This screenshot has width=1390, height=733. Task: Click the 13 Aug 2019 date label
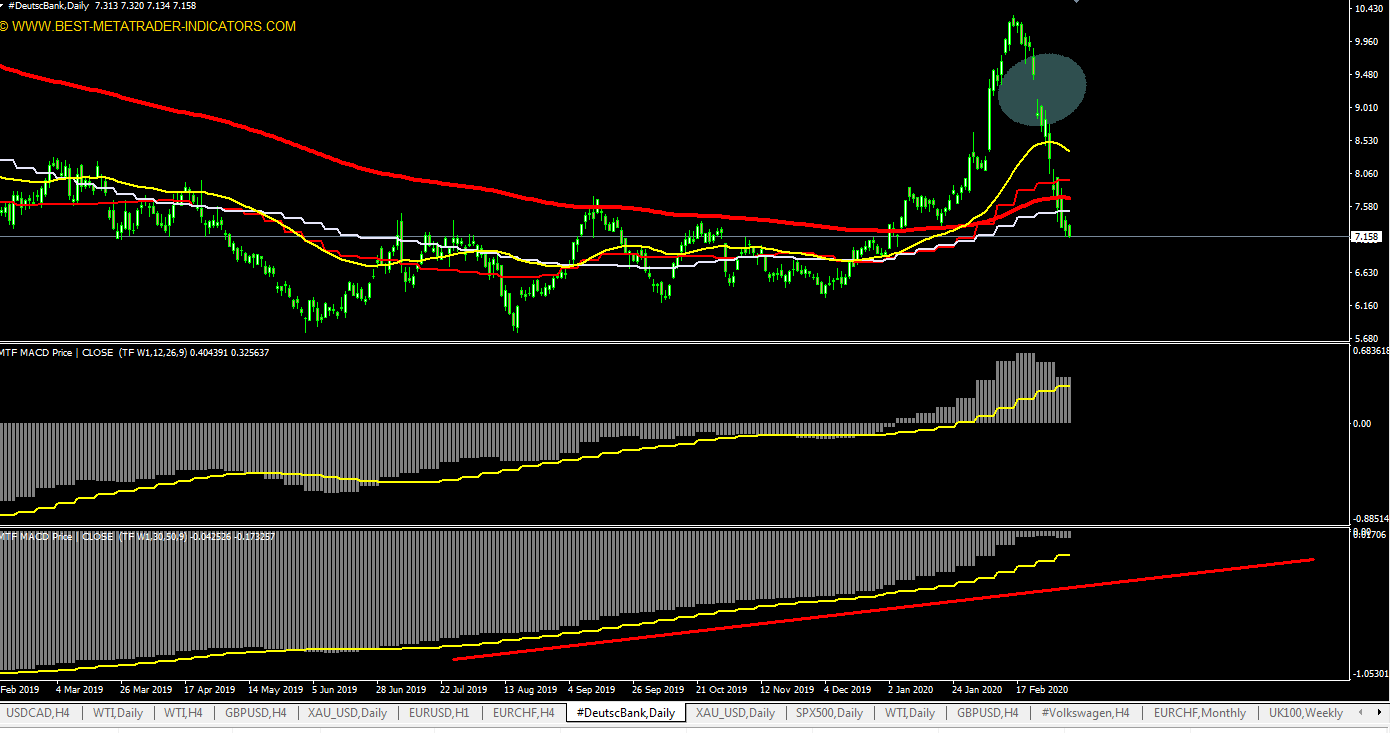tap(530, 690)
